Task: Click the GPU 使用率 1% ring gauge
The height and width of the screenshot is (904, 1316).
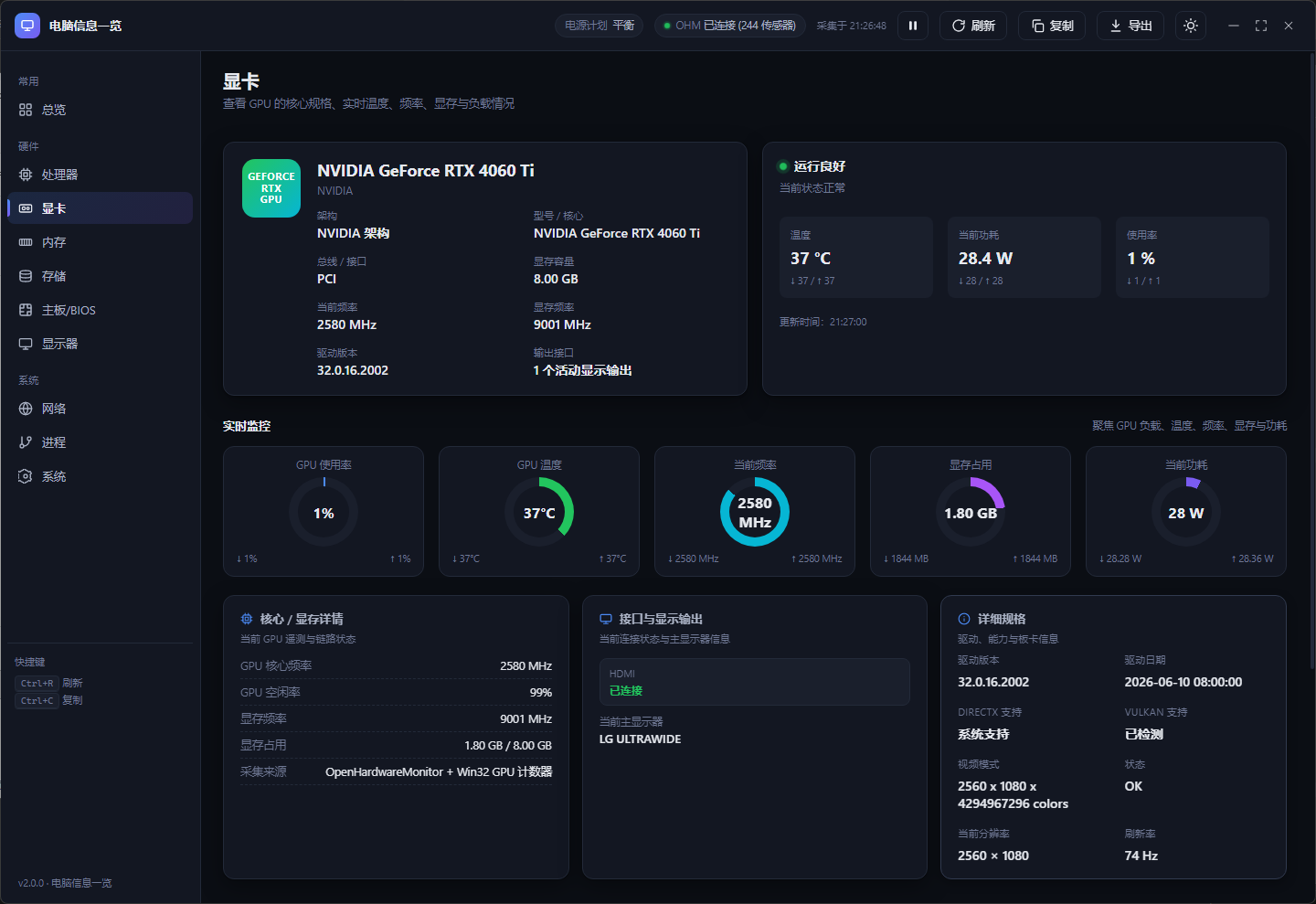Action: pos(324,512)
